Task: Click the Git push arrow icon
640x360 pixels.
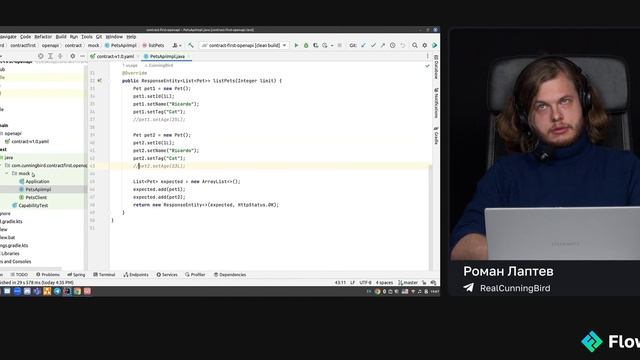Action: 383,45
